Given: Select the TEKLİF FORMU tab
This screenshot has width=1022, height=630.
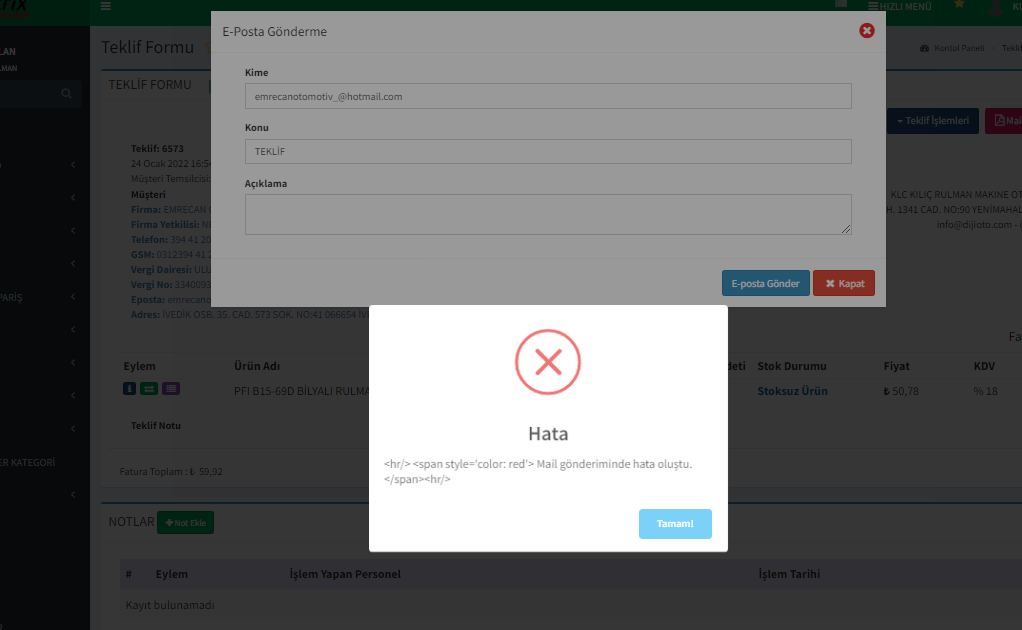Looking at the screenshot, I should pos(150,85).
